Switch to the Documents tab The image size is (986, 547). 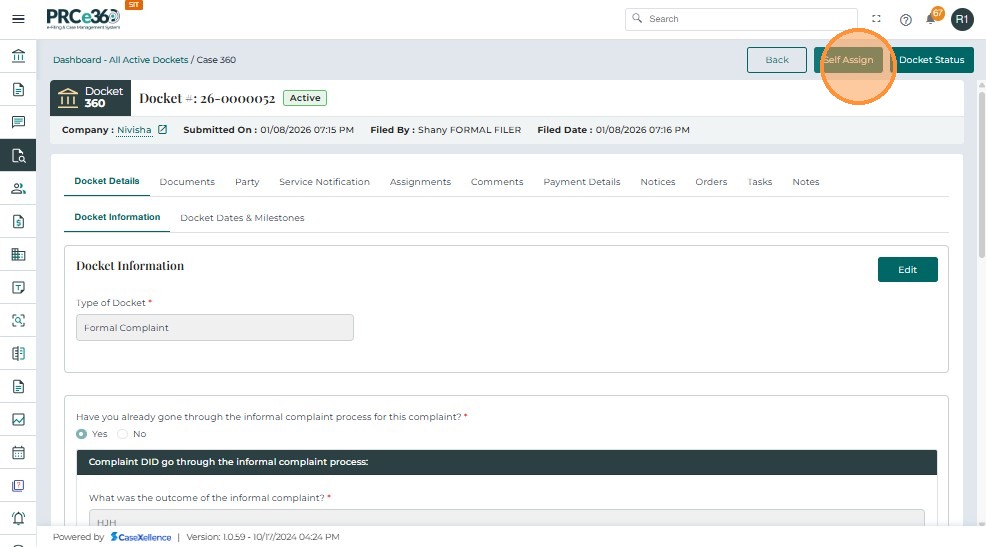(x=187, y=182)
